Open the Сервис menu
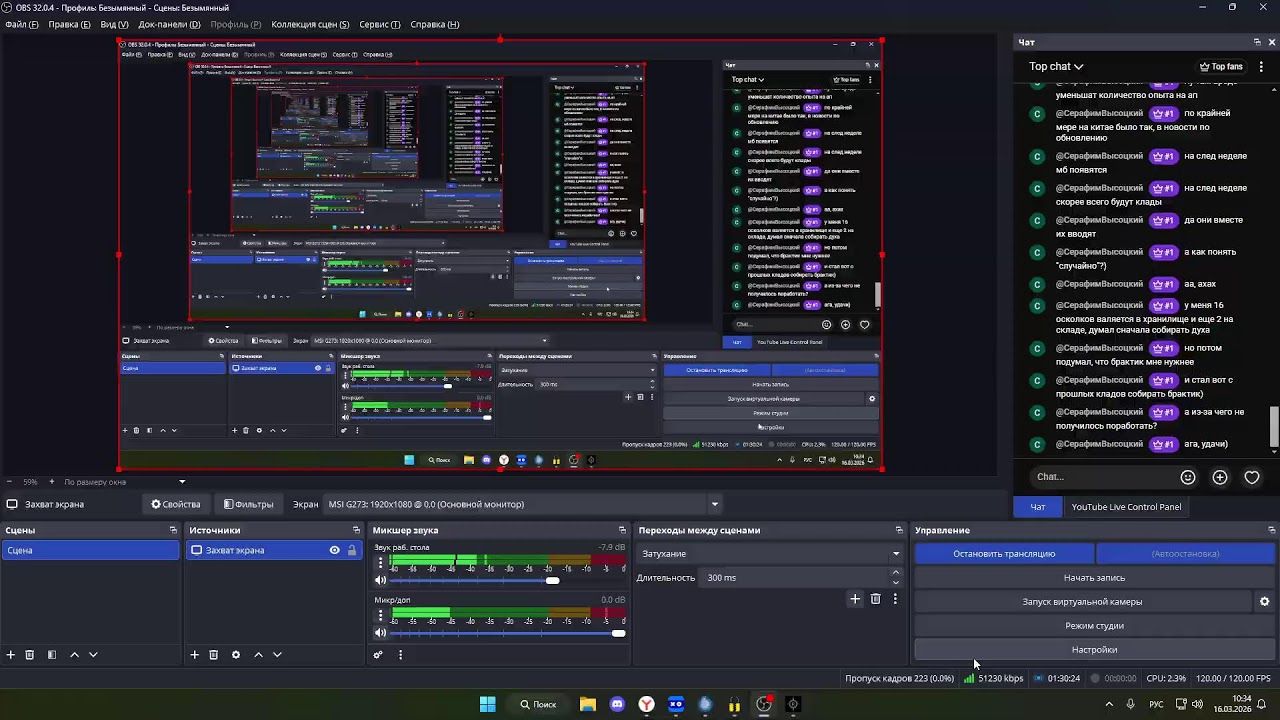1280x720 pixels. pyautogui.click(x=380, y=24)
